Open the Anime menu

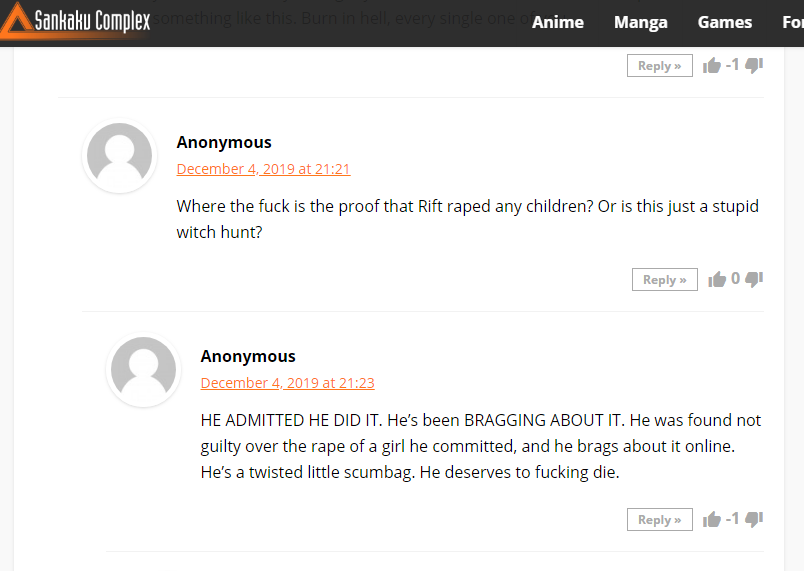557,23
